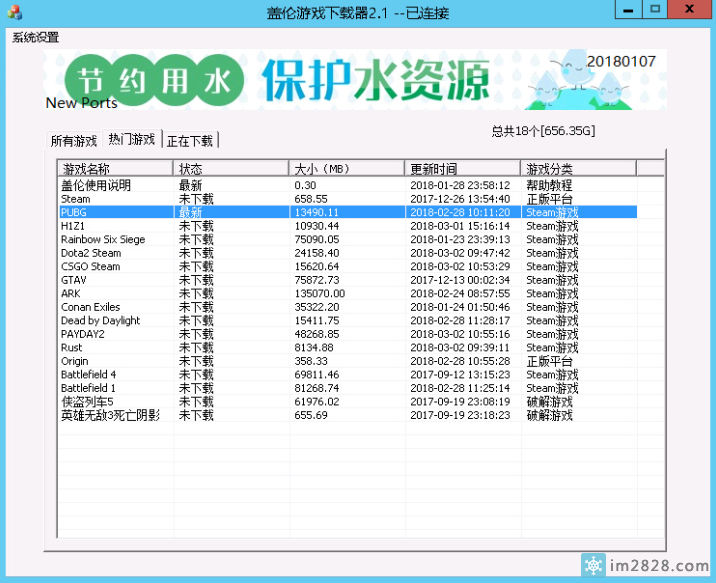Image resolution: width=716 pixels, height=583 pixels.
Task: Select the 热门游戏 tab
Action: click(132, 140)
